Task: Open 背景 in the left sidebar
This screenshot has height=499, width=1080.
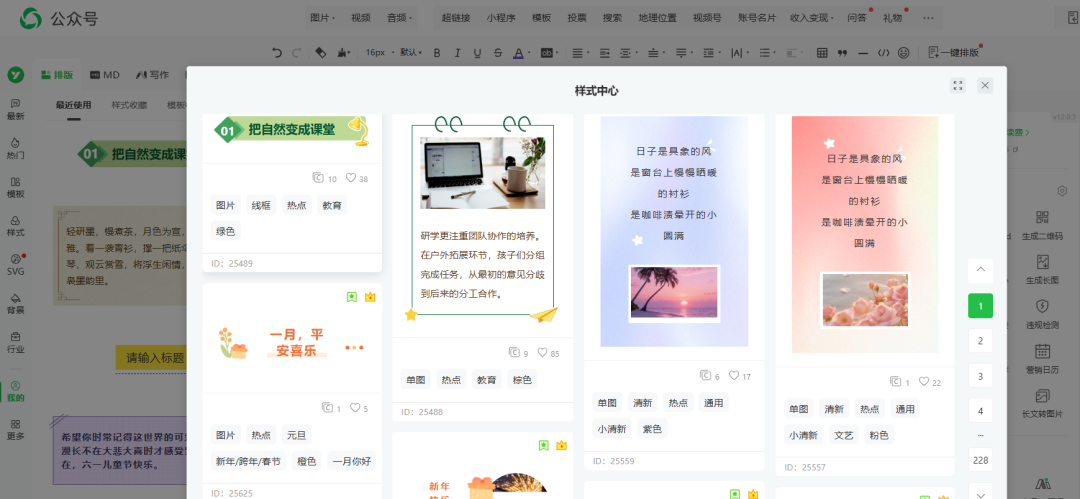Action: pos(16,303)
